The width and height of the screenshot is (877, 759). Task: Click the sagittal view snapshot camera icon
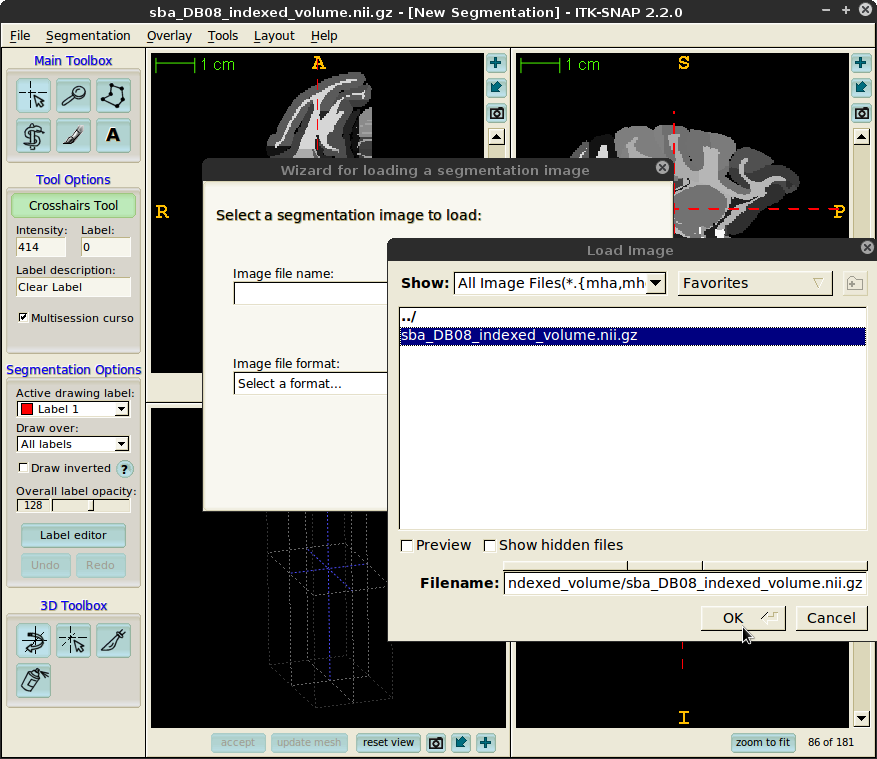click(x=862, y=113)
